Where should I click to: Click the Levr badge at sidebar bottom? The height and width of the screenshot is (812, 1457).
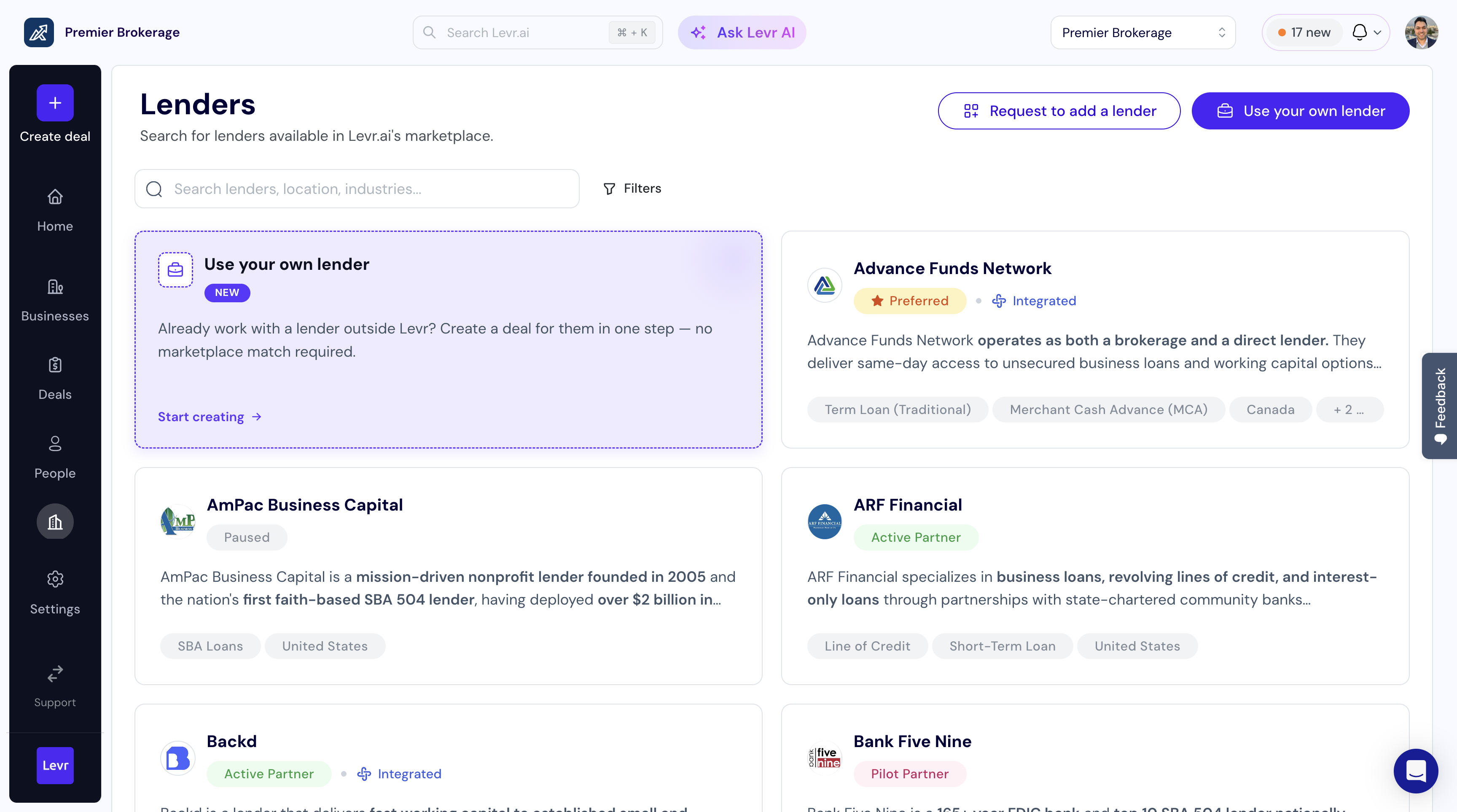[55, 765]
